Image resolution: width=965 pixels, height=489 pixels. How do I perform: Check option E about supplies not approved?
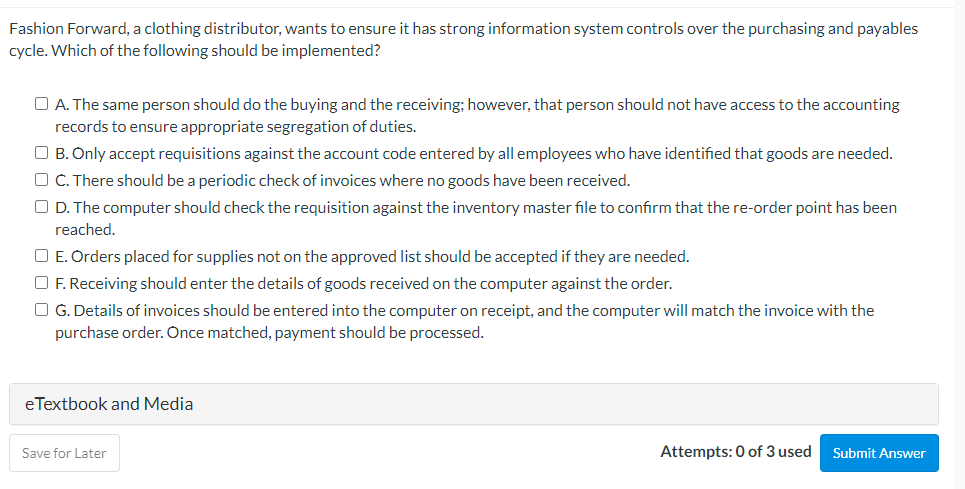41,255
